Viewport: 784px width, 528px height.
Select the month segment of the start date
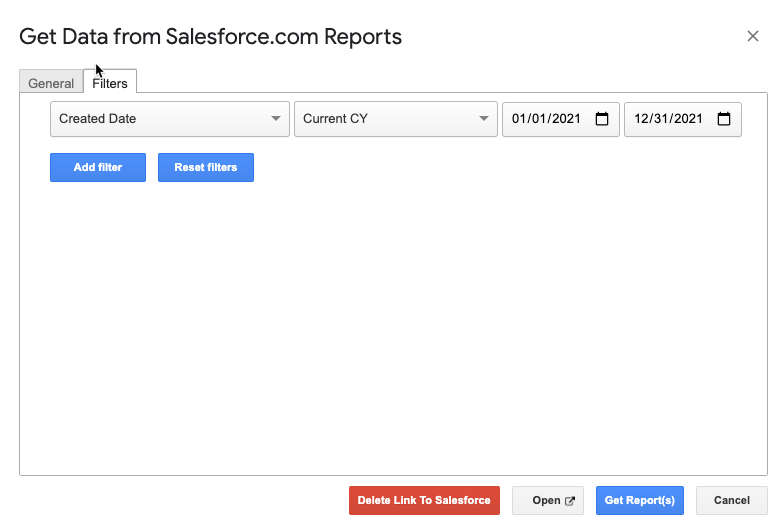[x=519, y=119]
